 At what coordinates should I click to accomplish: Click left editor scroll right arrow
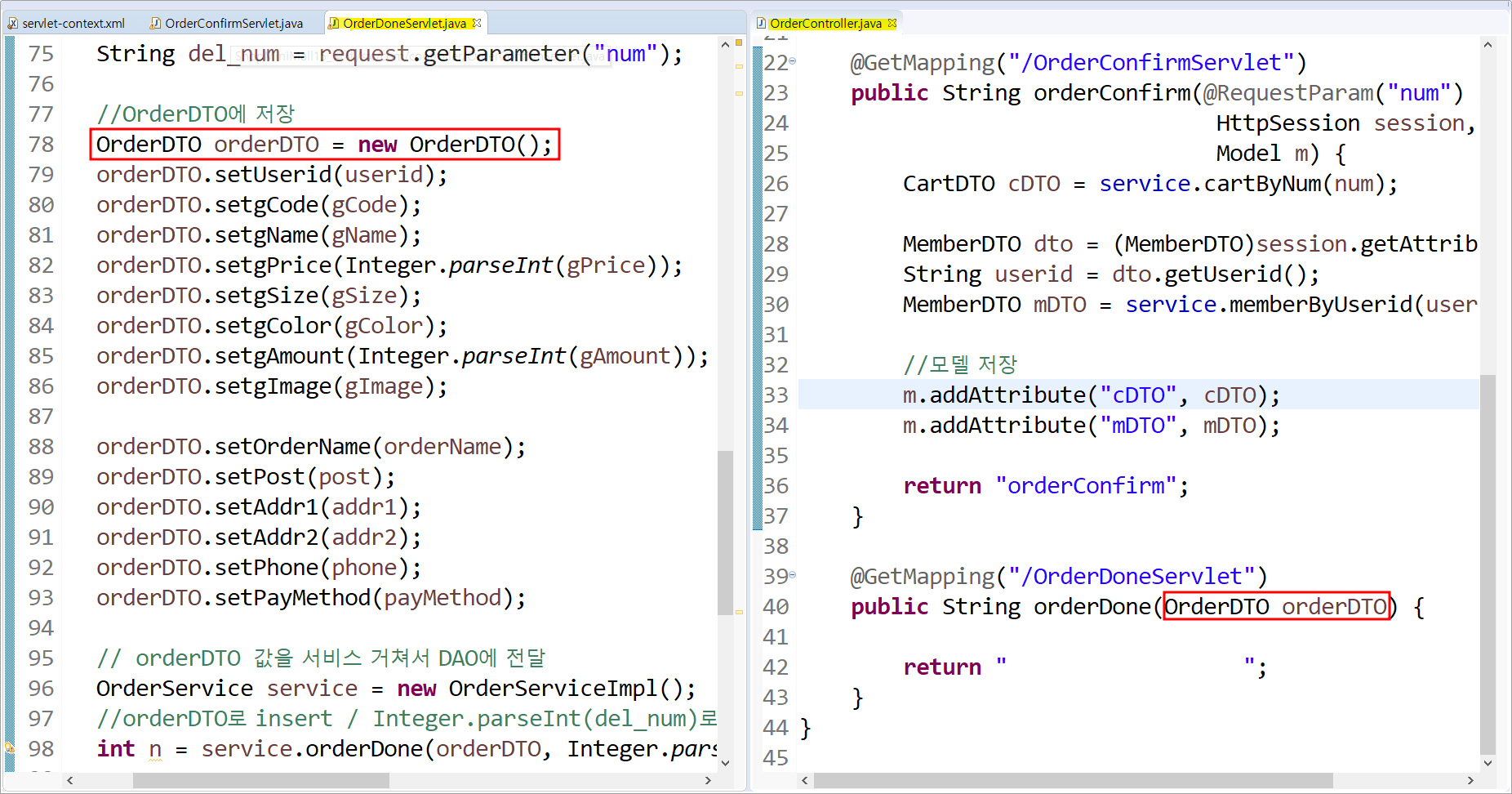tap(708, 780)
